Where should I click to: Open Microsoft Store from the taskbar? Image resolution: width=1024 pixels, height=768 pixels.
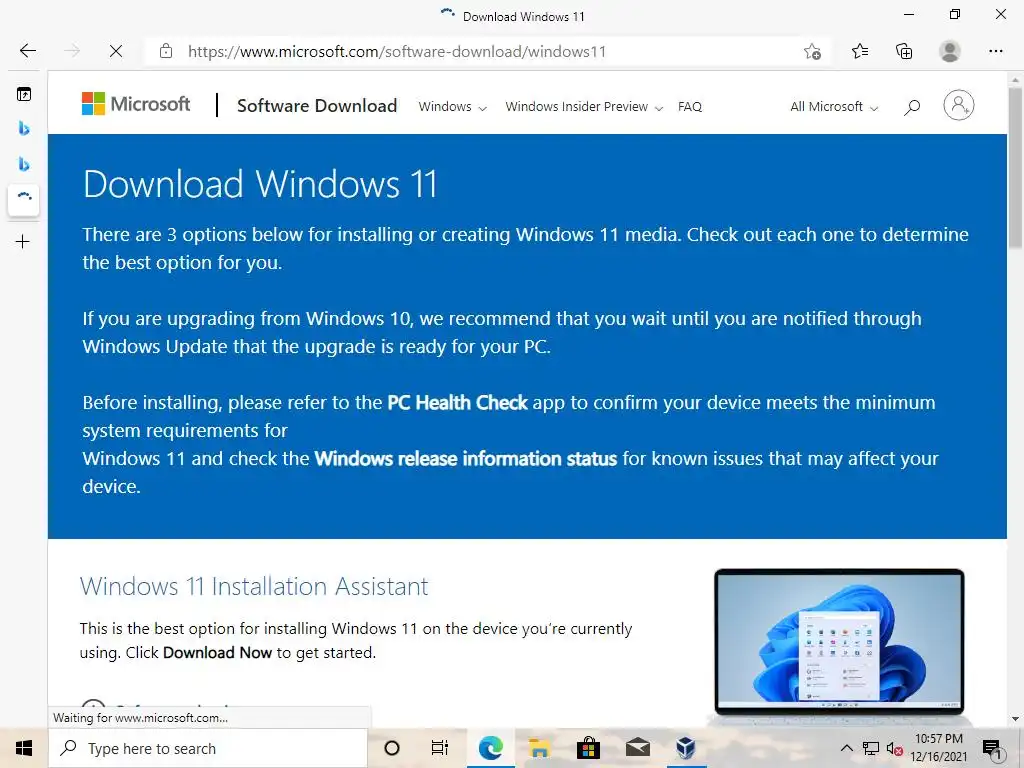(x=588, y=748)
